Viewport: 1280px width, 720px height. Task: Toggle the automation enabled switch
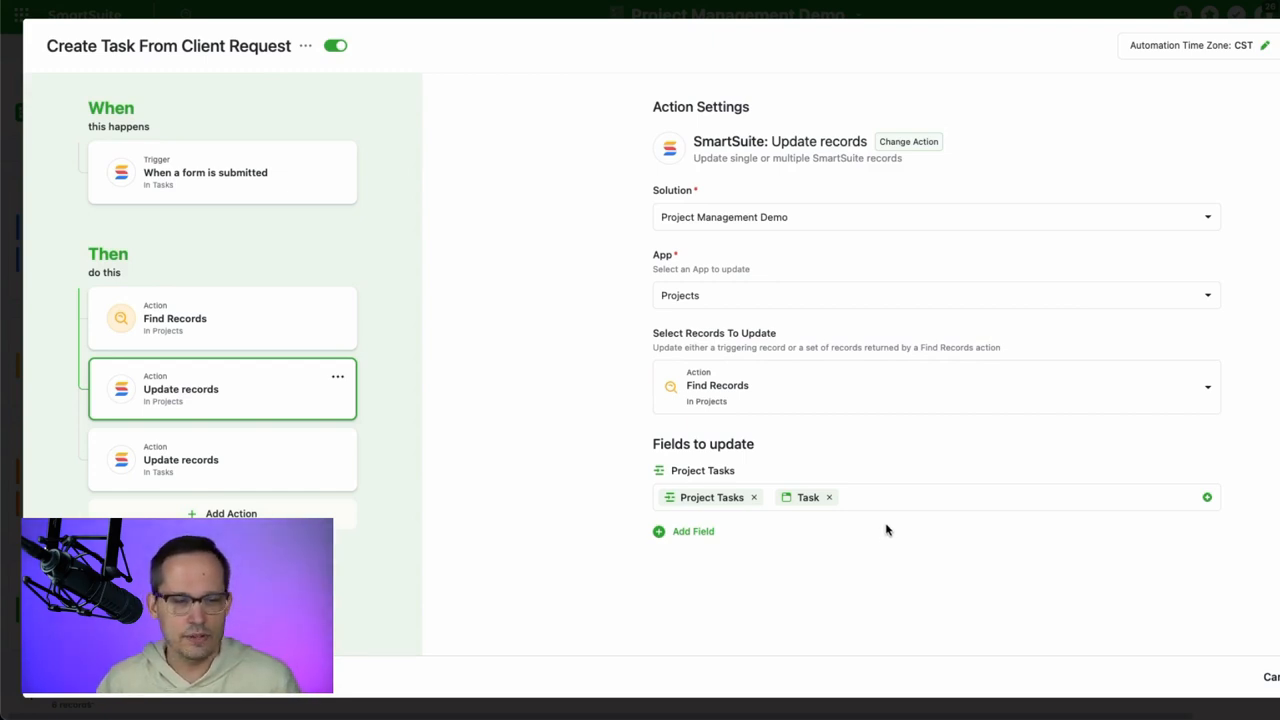click(x=335, y=46)
